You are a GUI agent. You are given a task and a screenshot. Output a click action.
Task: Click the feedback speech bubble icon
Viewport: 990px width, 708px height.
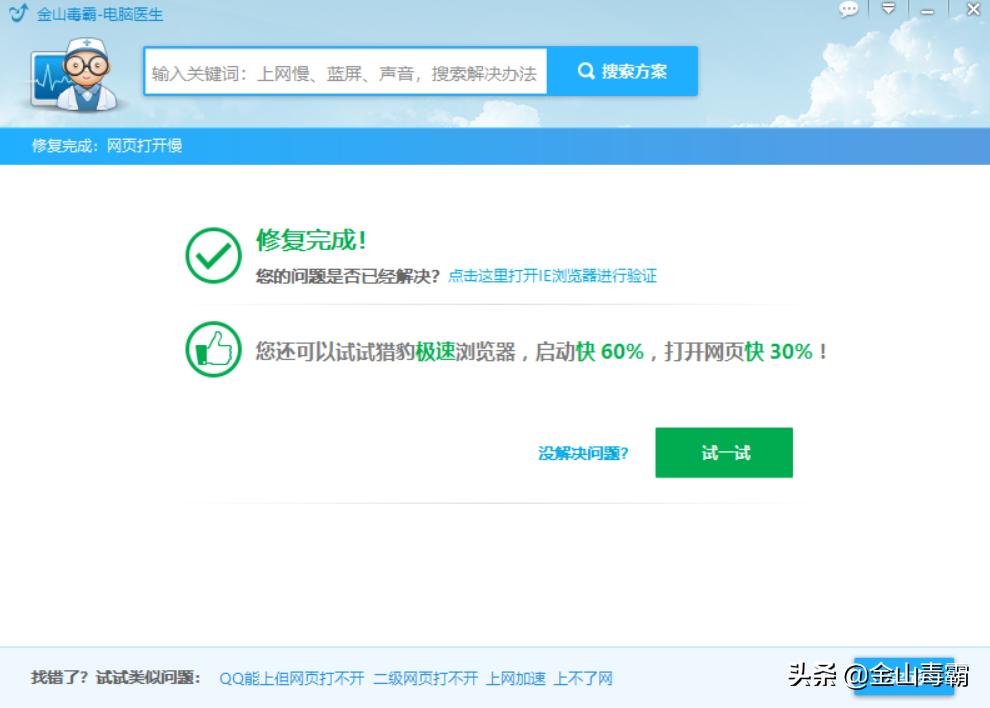point(849,10)
